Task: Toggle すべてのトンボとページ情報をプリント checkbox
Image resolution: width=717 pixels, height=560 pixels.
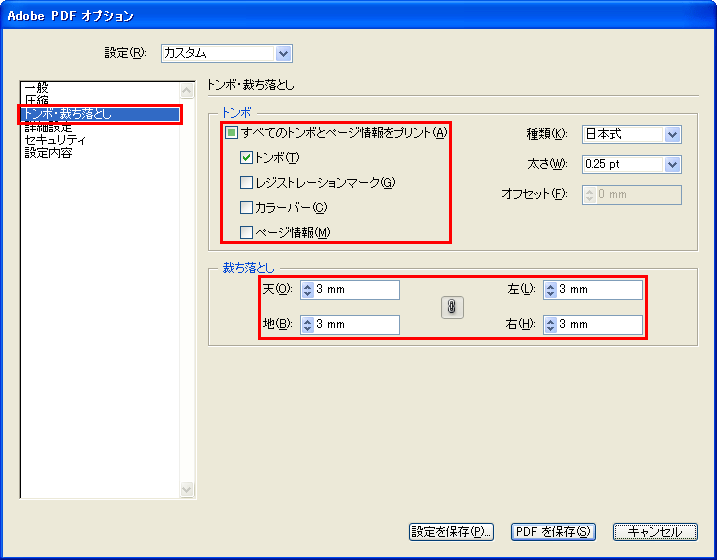Action: pos(231,133)
